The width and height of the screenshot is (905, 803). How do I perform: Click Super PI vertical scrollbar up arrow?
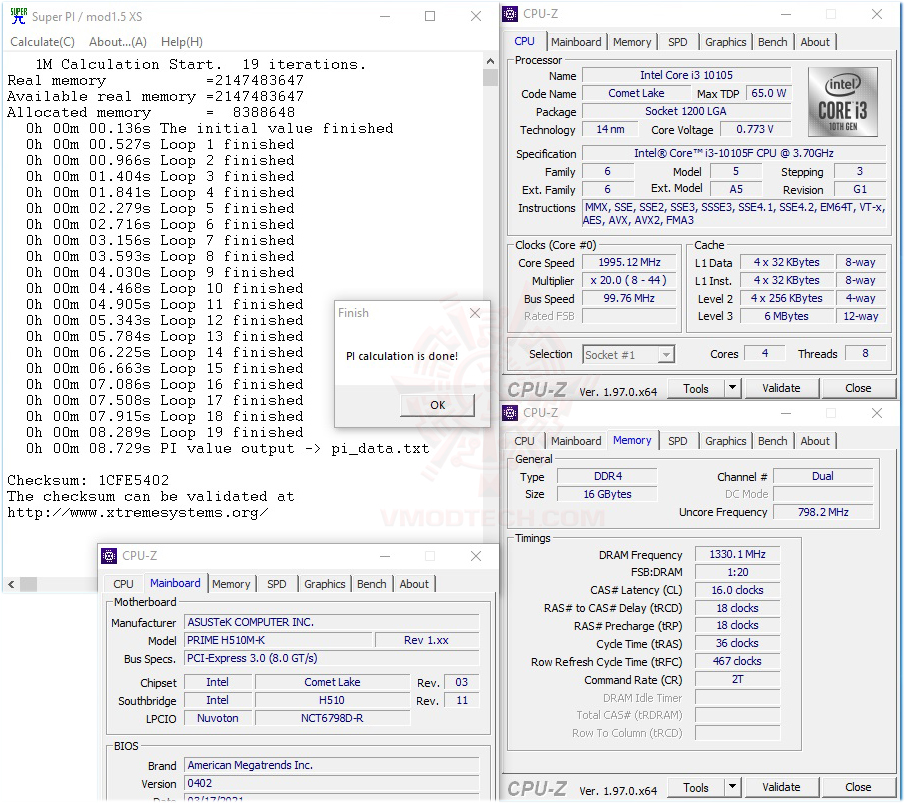(490, 61)
